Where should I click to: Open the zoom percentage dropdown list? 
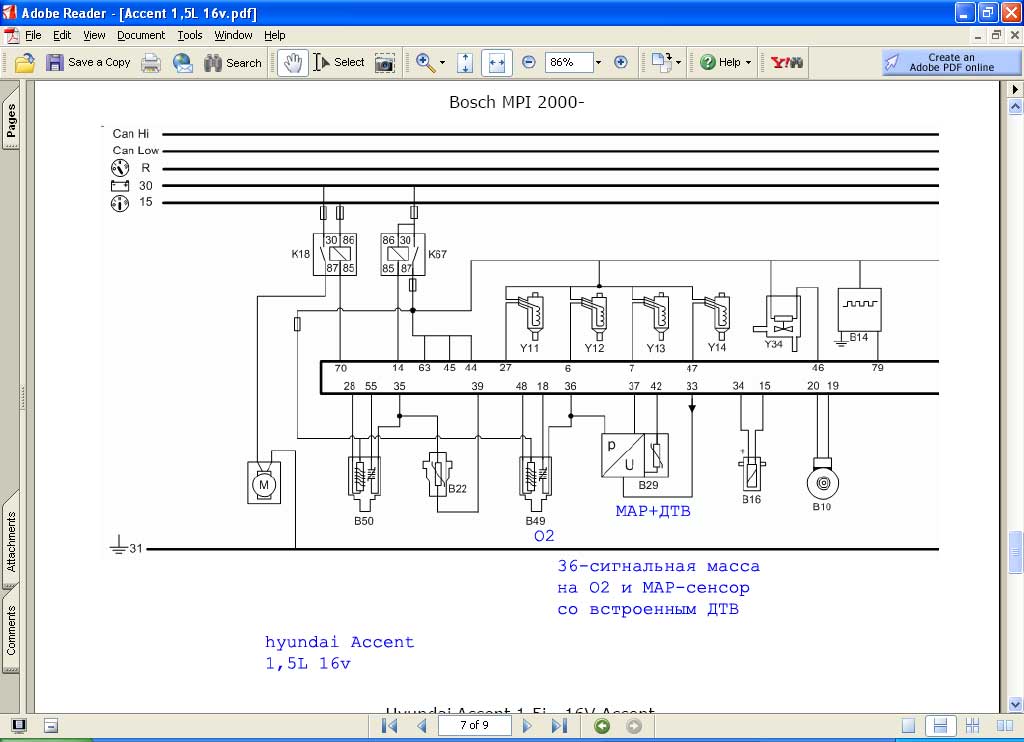coord(598,63)
